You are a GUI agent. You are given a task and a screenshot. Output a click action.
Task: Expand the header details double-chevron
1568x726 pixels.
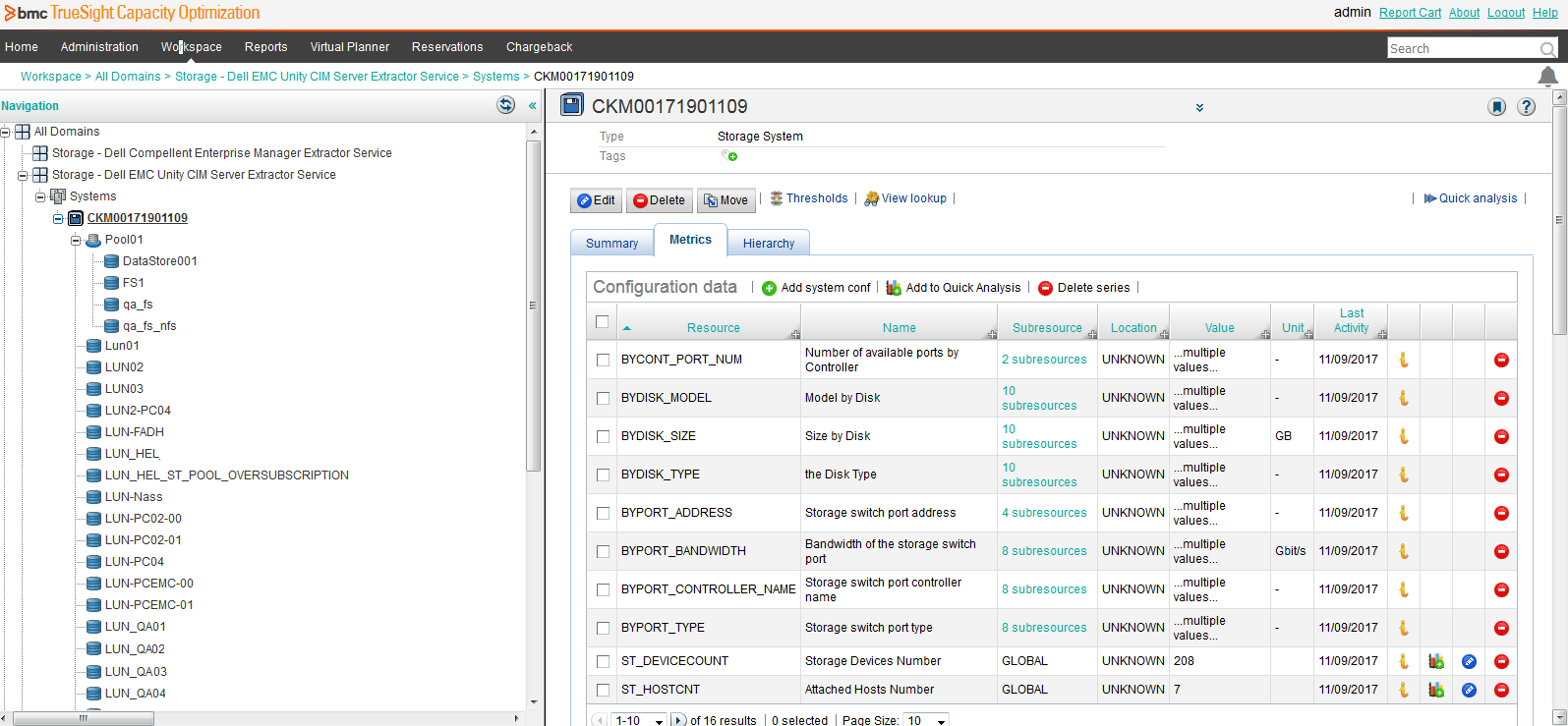point(1199,107)
